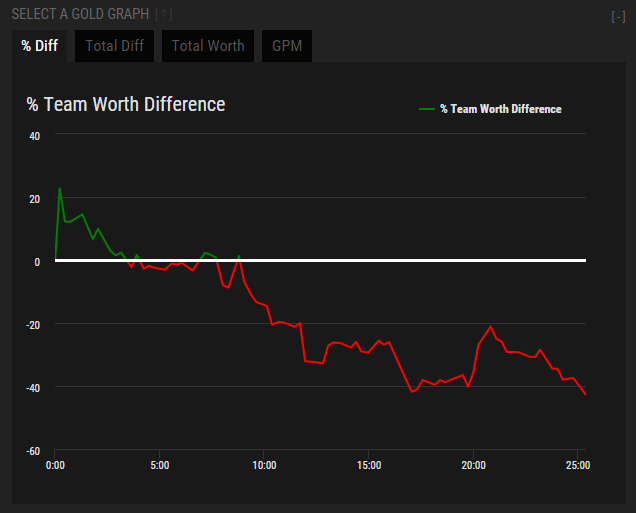The image size is (636, 513).
Task: Show the GPM graph tab
Action: [x=287, y=46]
